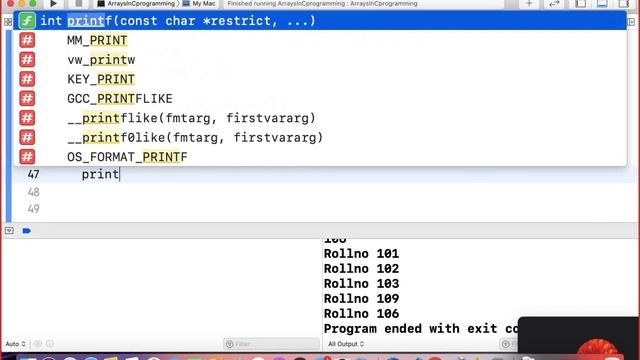Hide the debug area using bar icon
Image resolution: width=640 pixels, height=360 pixels.
tap(9, 231)
